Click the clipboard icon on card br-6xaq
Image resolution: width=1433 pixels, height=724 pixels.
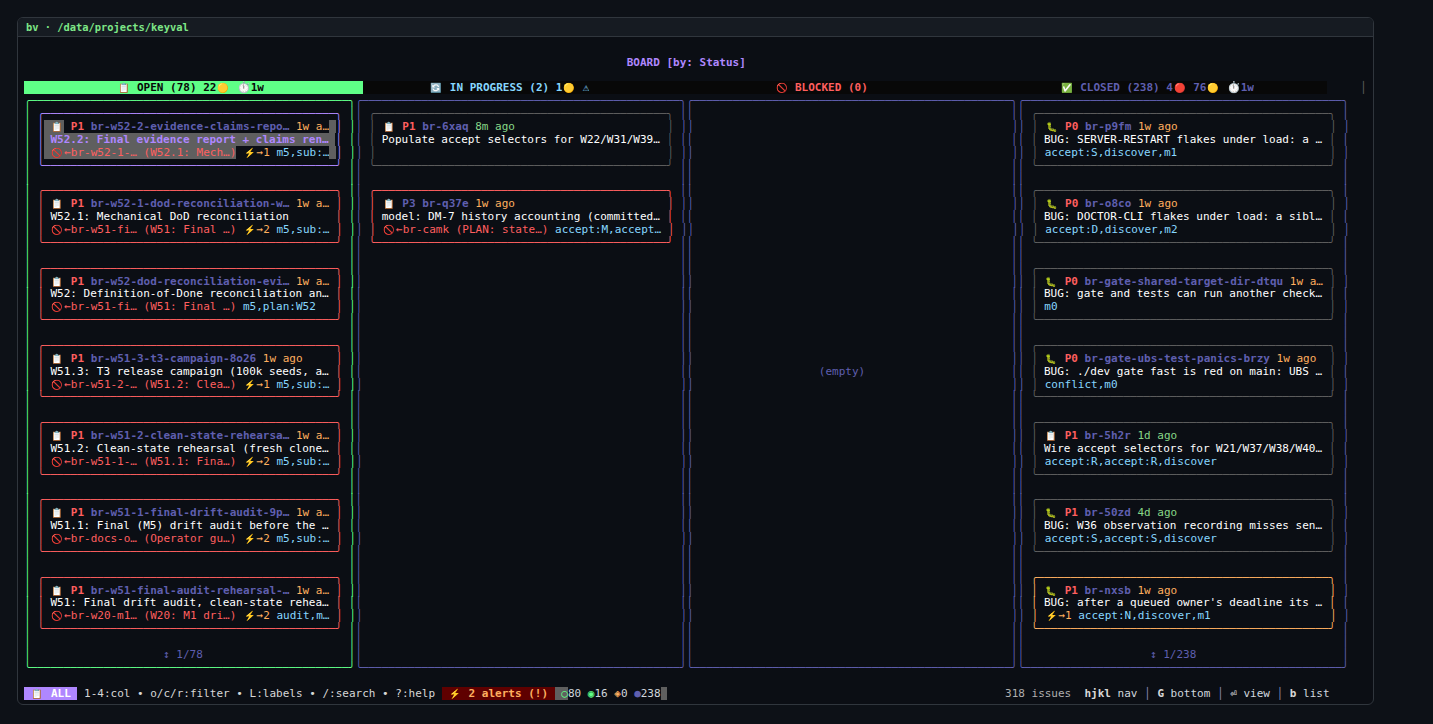click(x=389, y=127)
